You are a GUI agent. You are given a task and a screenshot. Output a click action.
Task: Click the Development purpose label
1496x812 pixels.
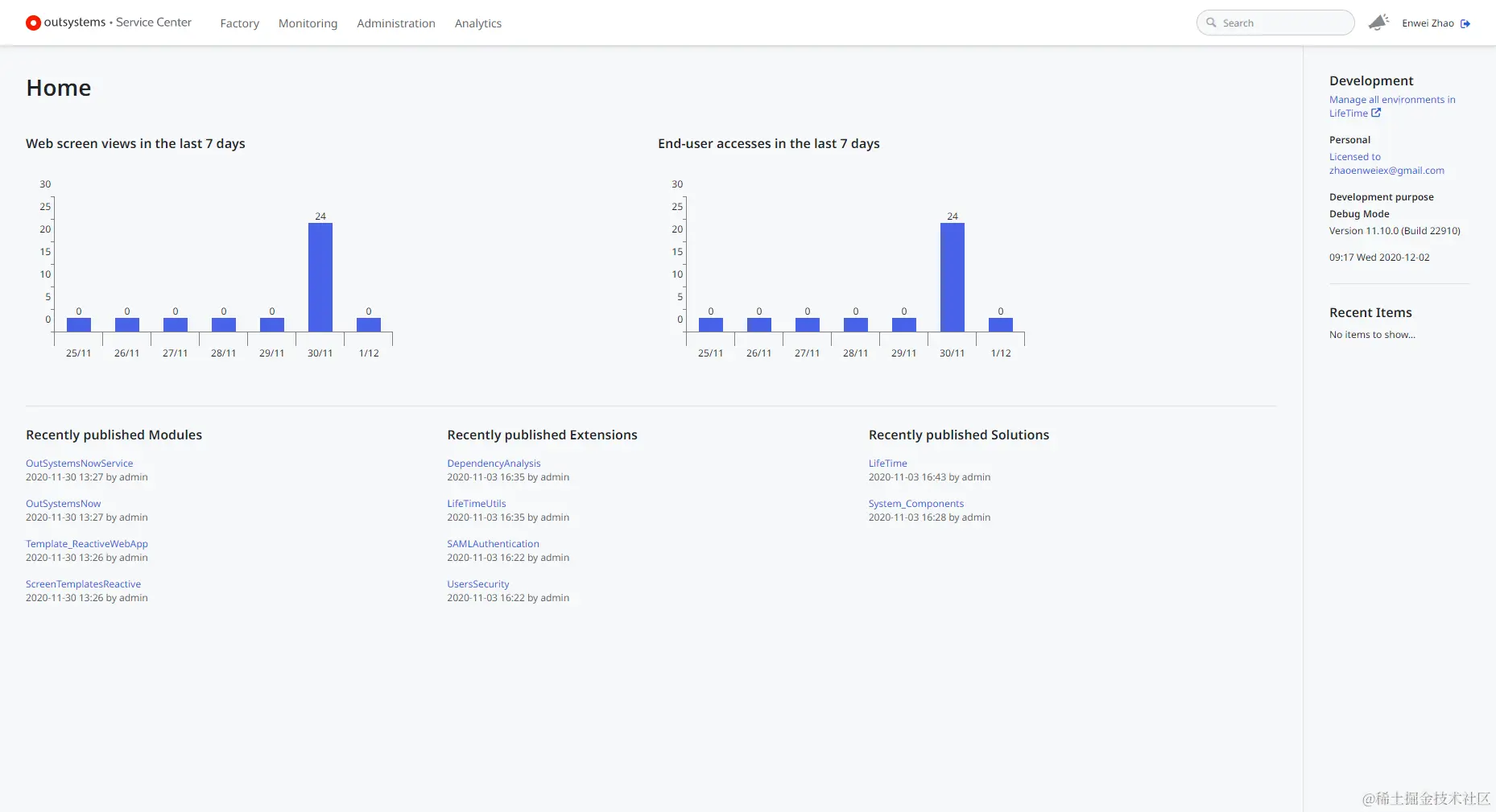tap(1382, 197)
